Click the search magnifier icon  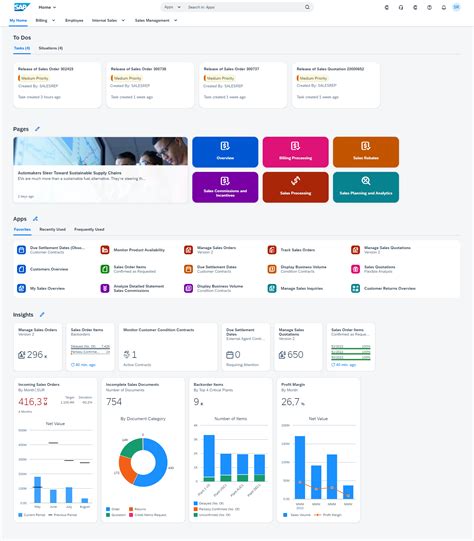click(x=307, y=7)
